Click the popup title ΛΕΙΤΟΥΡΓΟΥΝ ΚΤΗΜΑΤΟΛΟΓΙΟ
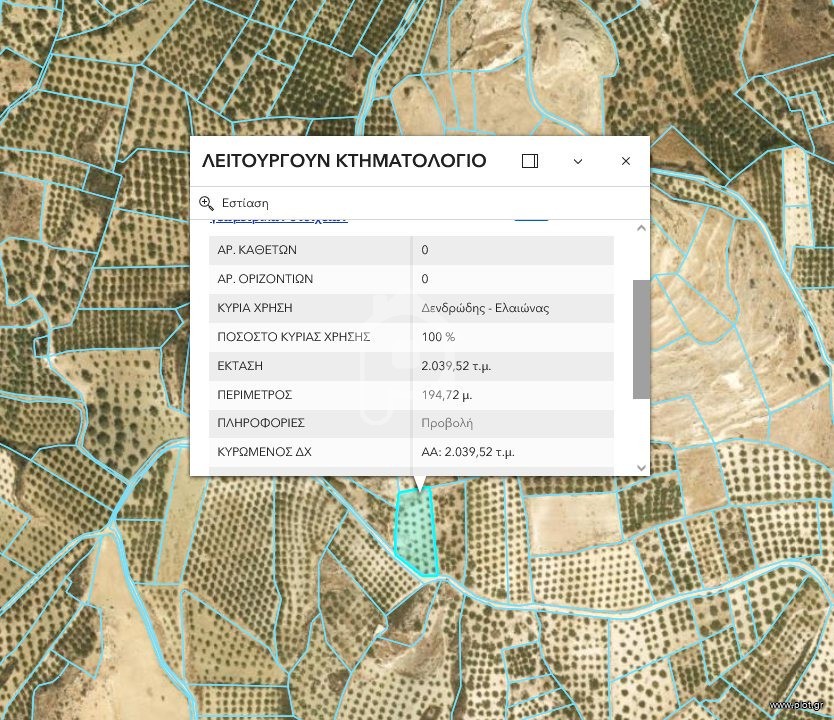 tap(344, 161)
